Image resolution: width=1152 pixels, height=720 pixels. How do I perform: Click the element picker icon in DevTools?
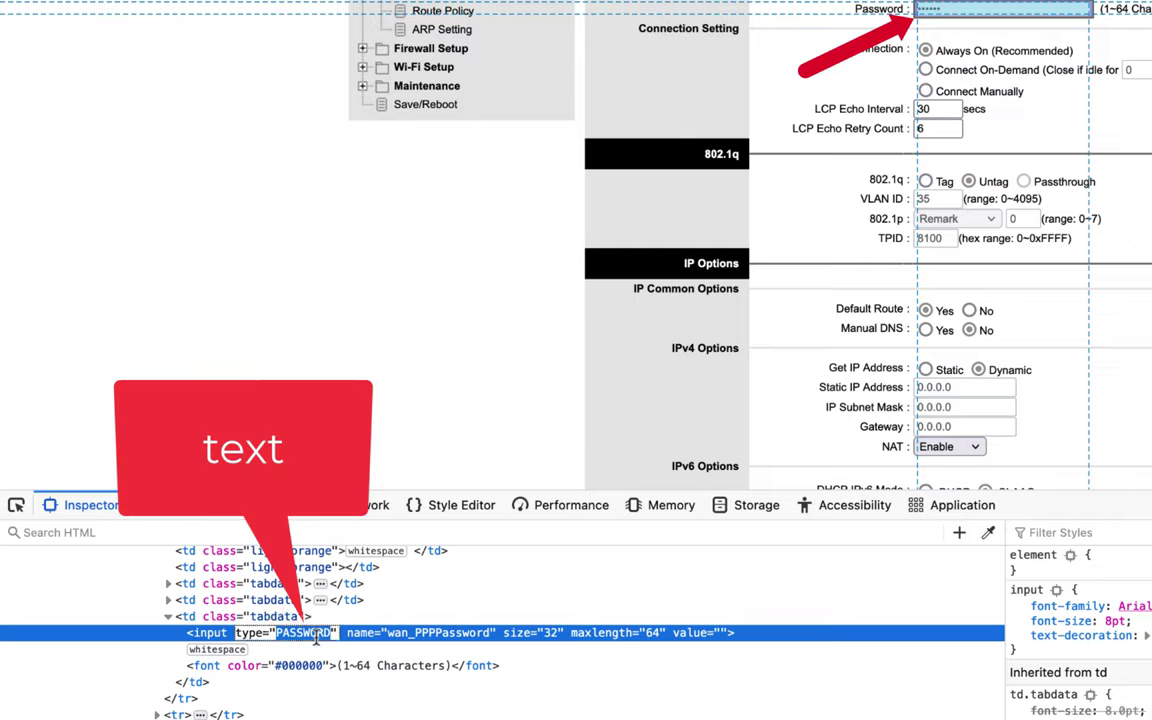pyautogui.click(x=16, y=505)
